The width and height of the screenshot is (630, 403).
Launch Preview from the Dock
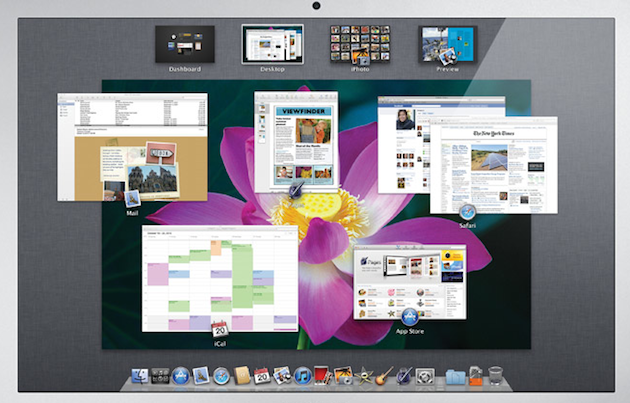coord(282,376)
